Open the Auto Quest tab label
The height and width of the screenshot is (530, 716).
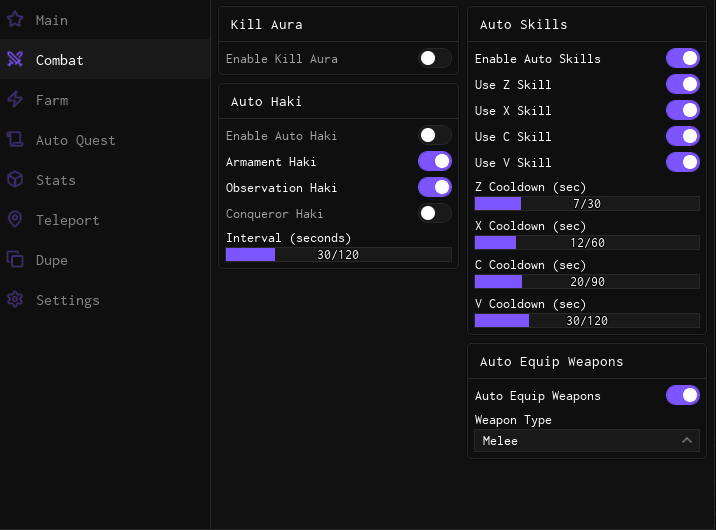tap(76, 140)
